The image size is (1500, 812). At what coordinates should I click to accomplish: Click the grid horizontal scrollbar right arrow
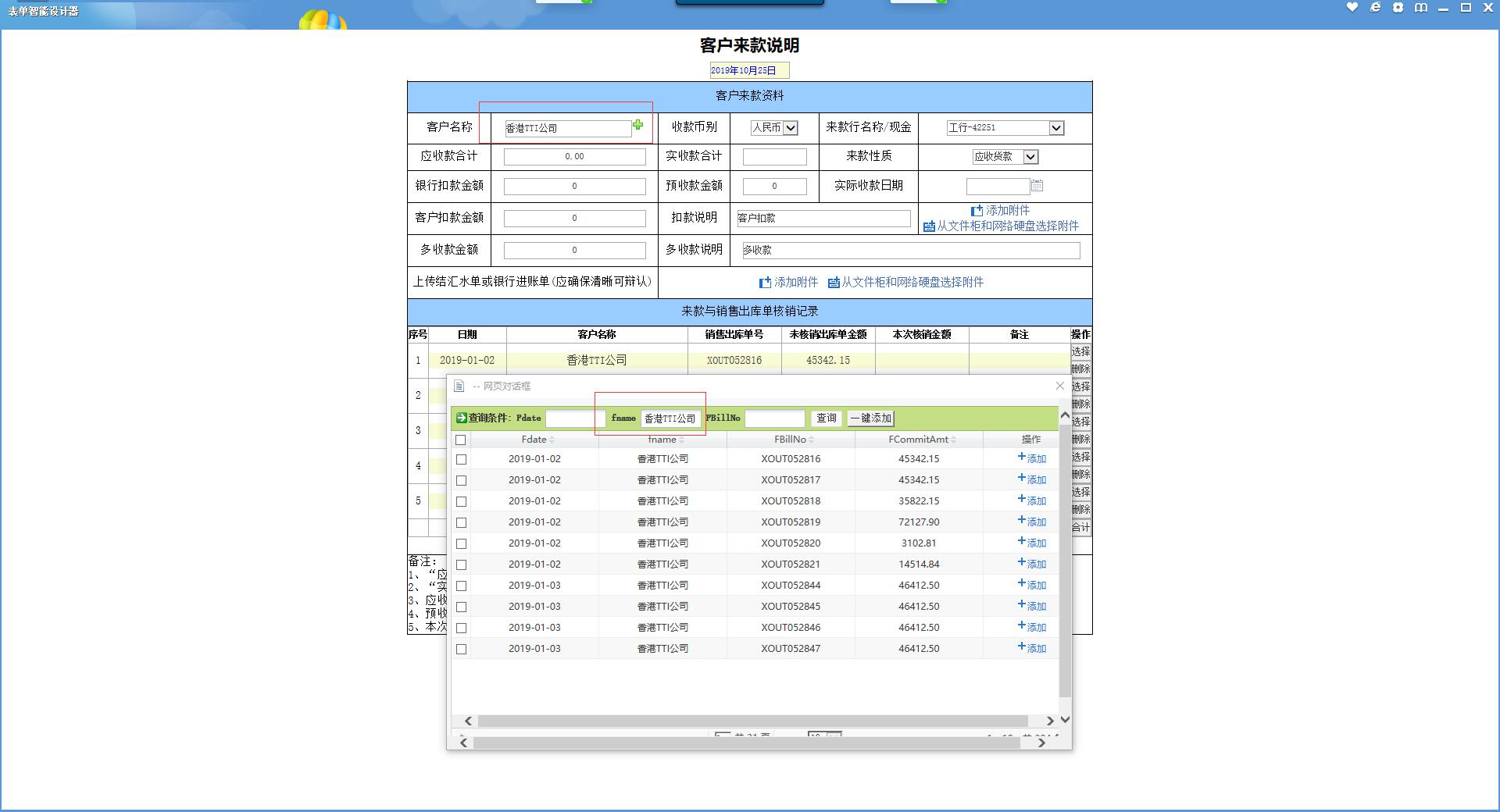tap(1050, 721)
